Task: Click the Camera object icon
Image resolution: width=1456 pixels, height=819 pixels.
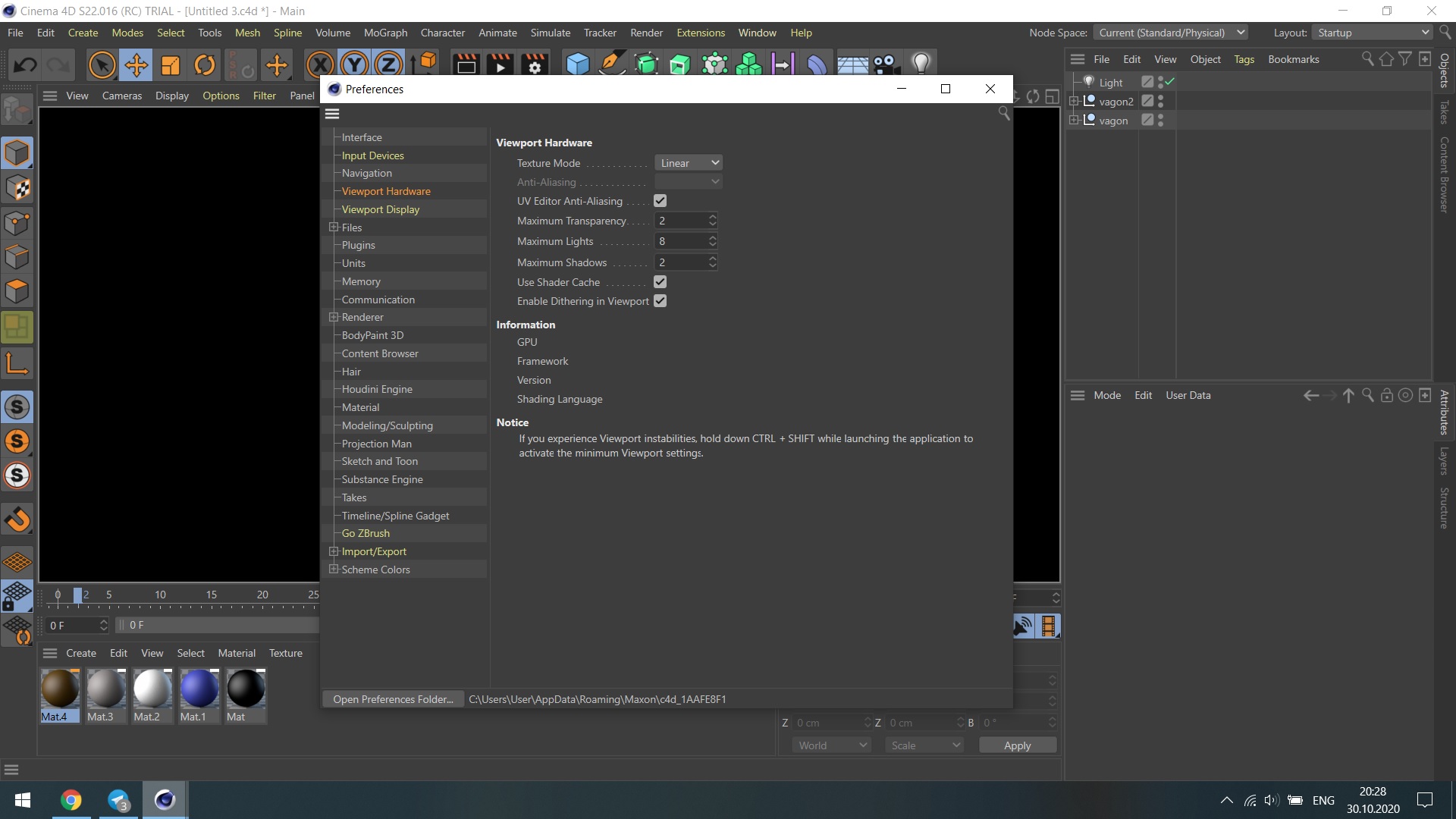Action: [x=886, y=64]
